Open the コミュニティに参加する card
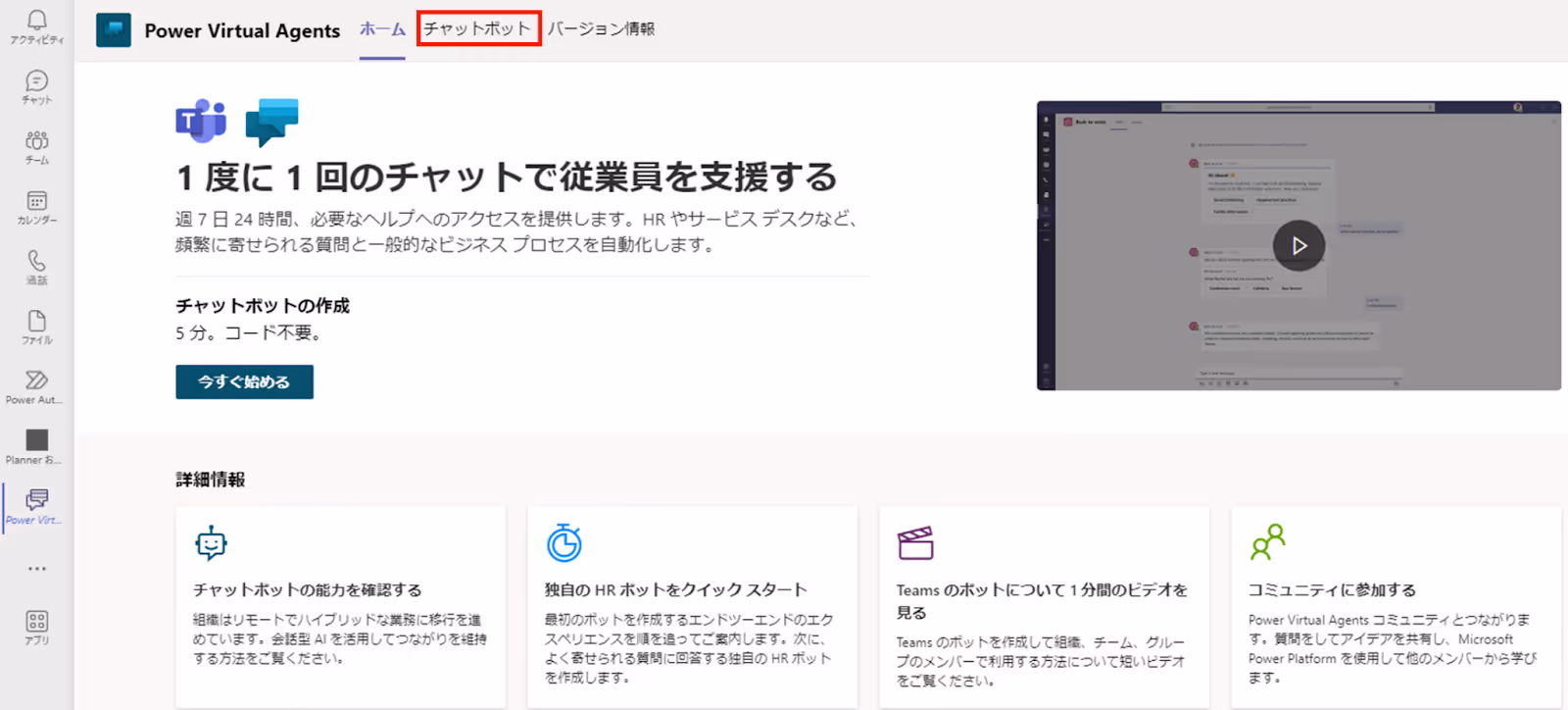1568x710 pixels. 1396,607
